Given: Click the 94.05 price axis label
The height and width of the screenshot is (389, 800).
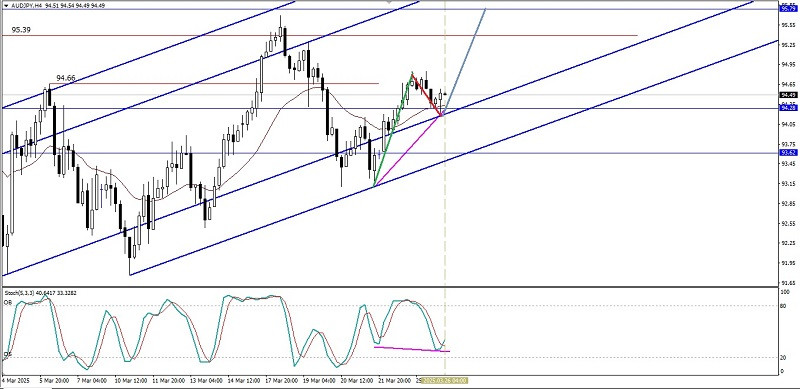Looking at the screenshot, I should point(787,124).
